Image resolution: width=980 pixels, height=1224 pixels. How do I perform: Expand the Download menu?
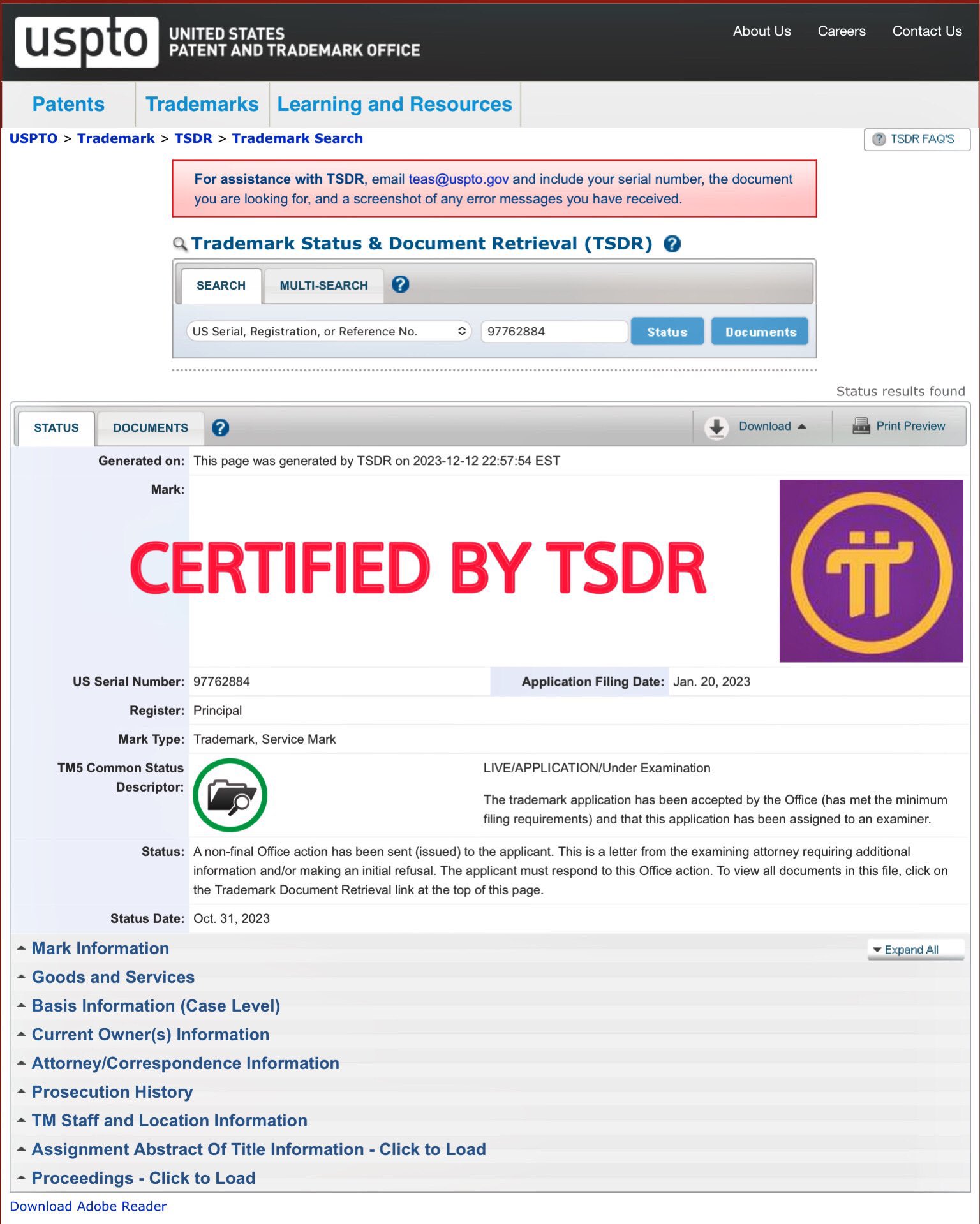click(x=772, y=426)
